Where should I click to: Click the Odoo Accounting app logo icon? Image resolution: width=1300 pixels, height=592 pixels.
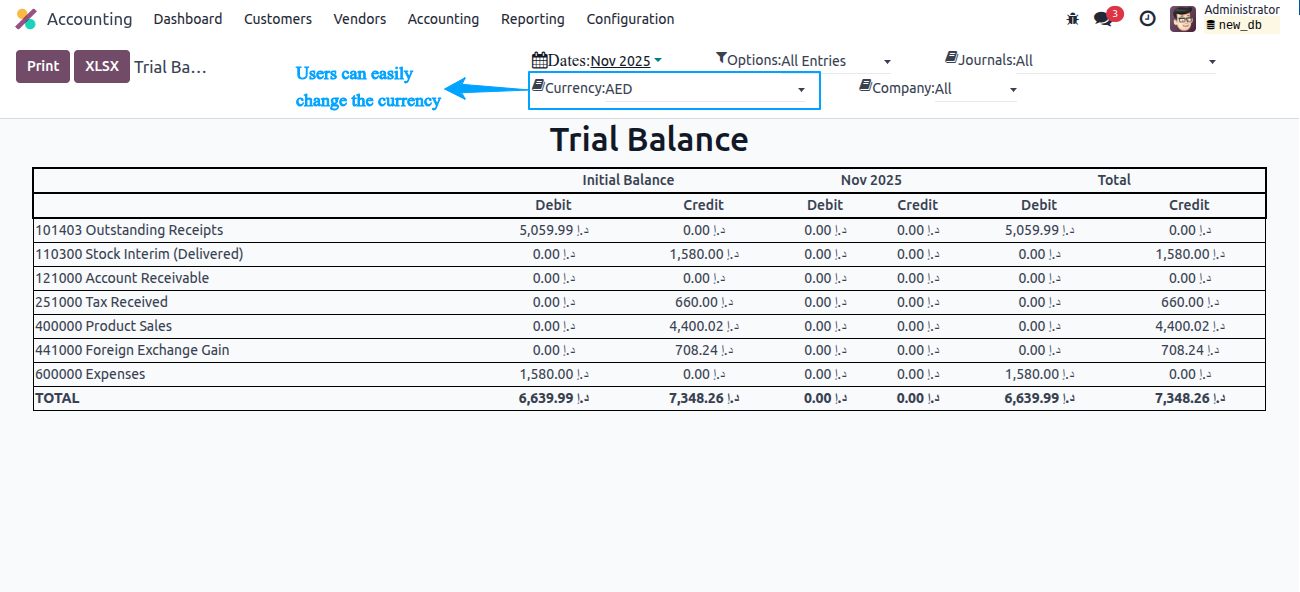pos(26,19)
